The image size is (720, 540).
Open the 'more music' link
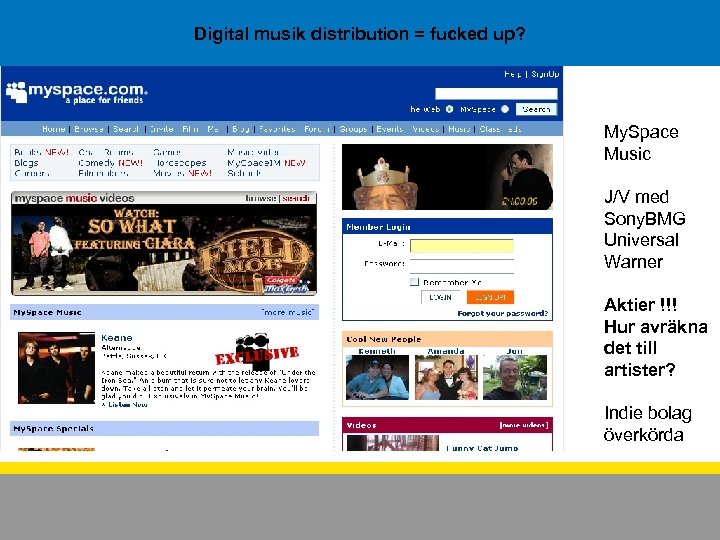[x=287, y=312]
